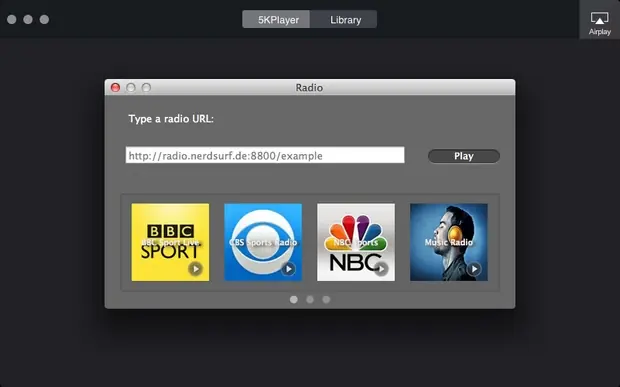Open the BBC Sport Live station thumbnail
620x387 pixels.
(x=170, y=242)
